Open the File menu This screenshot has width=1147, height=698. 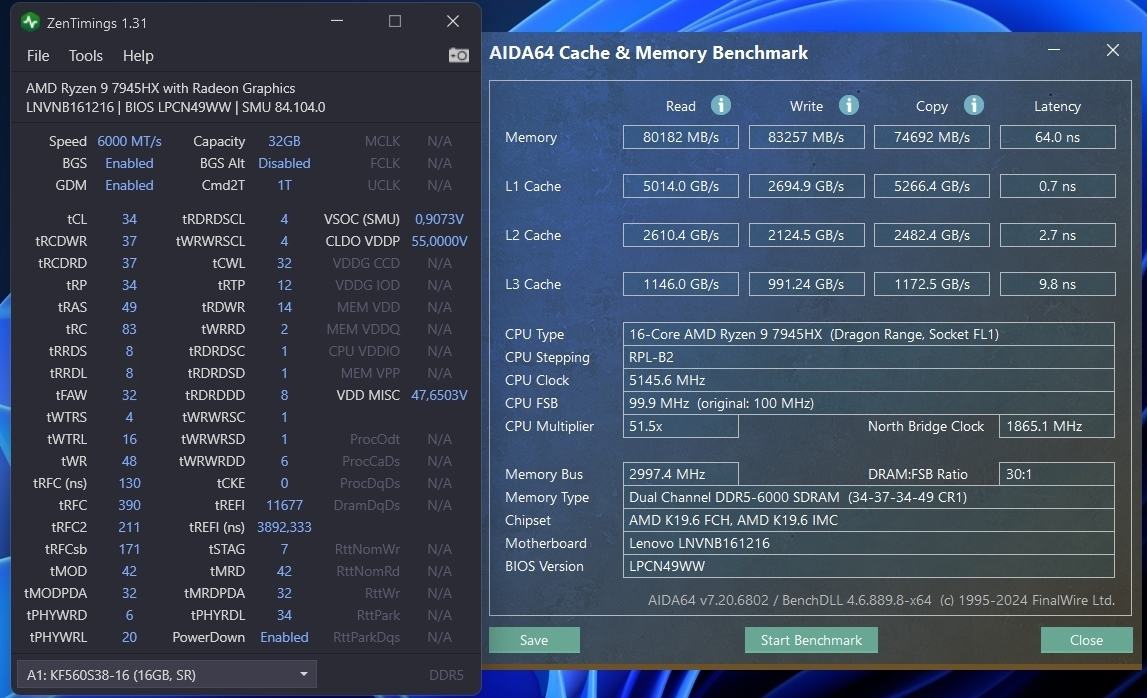(x=38, y=56)
